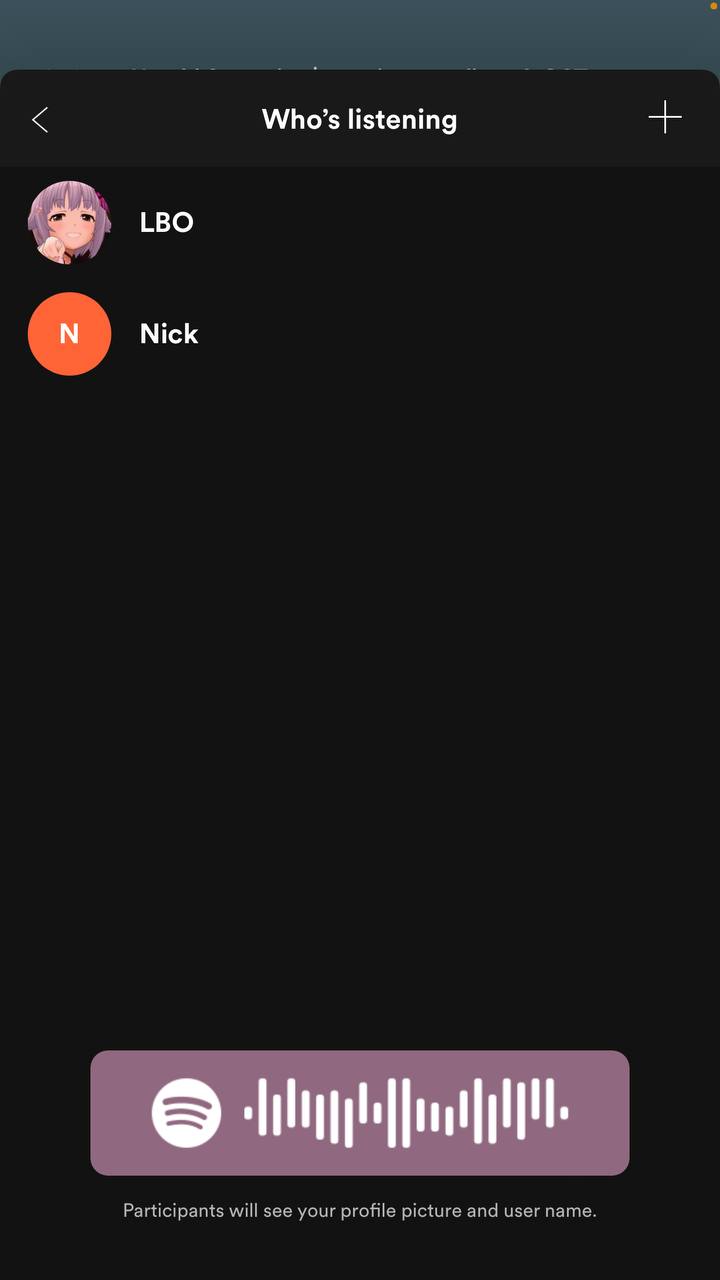
Task: Select the LBO participant name
Action: coord(167,222)
